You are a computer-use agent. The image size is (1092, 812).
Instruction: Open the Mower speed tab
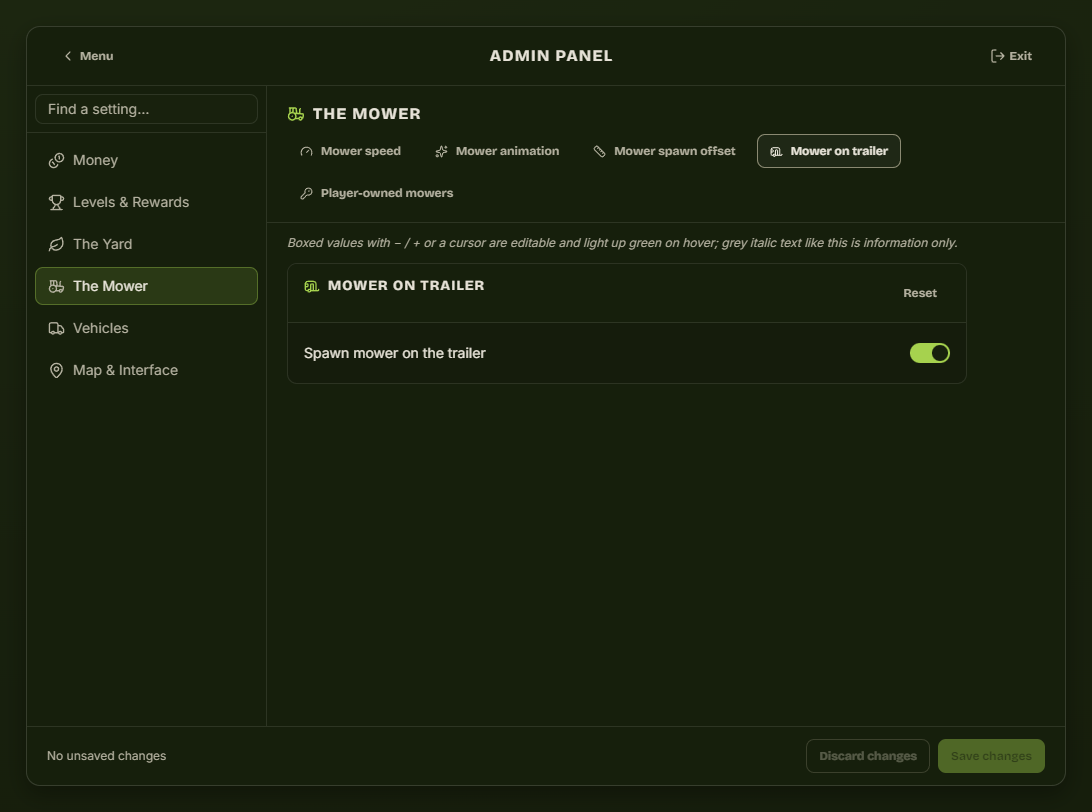[x=350, y=151]
